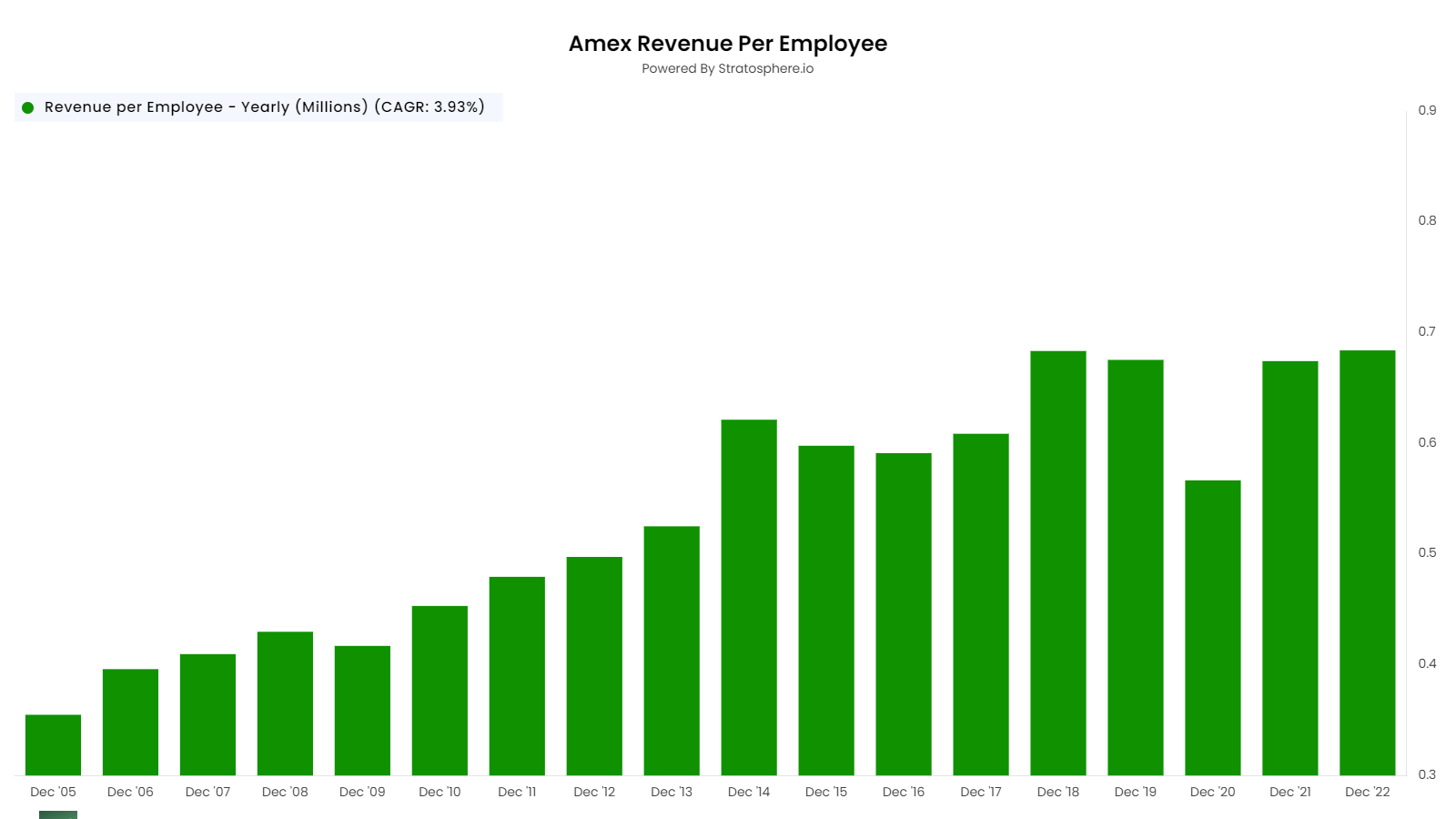Click the 0.4 y-axis value

click(x=1427, y=663)
